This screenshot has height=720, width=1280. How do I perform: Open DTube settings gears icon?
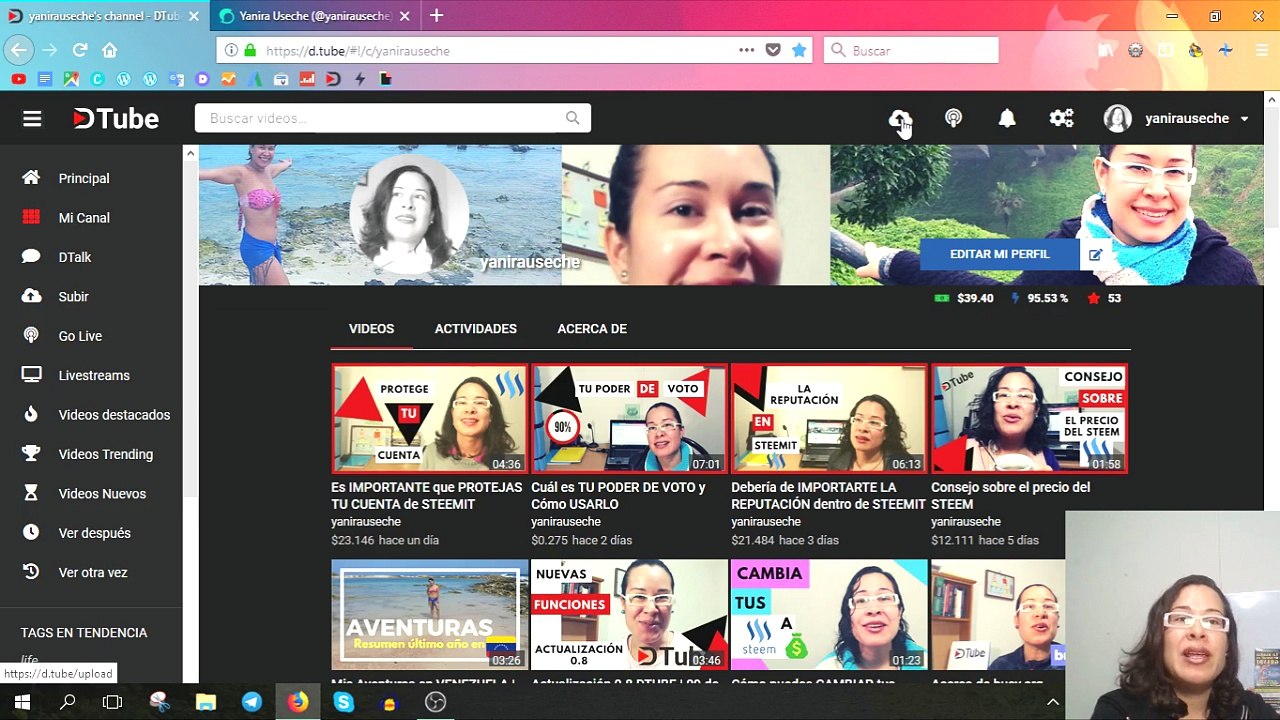[x=1061, y=119]
